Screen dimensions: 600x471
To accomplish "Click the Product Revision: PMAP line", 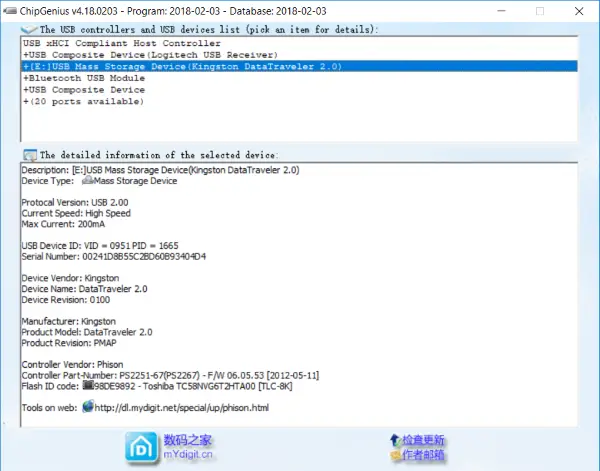I will click(x=69, y=343).
